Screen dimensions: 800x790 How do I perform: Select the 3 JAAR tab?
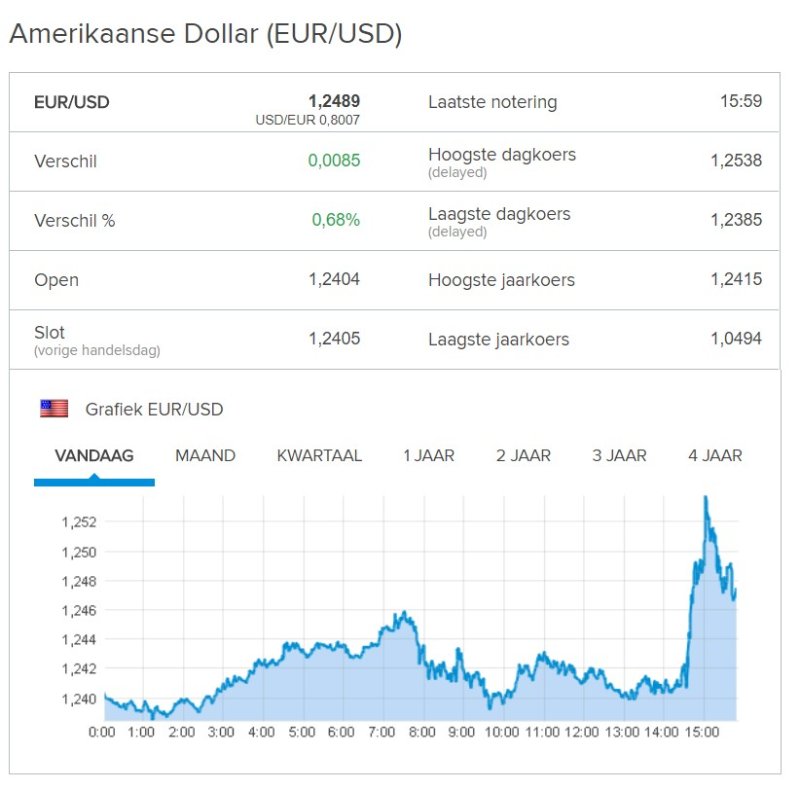(619, 456)
